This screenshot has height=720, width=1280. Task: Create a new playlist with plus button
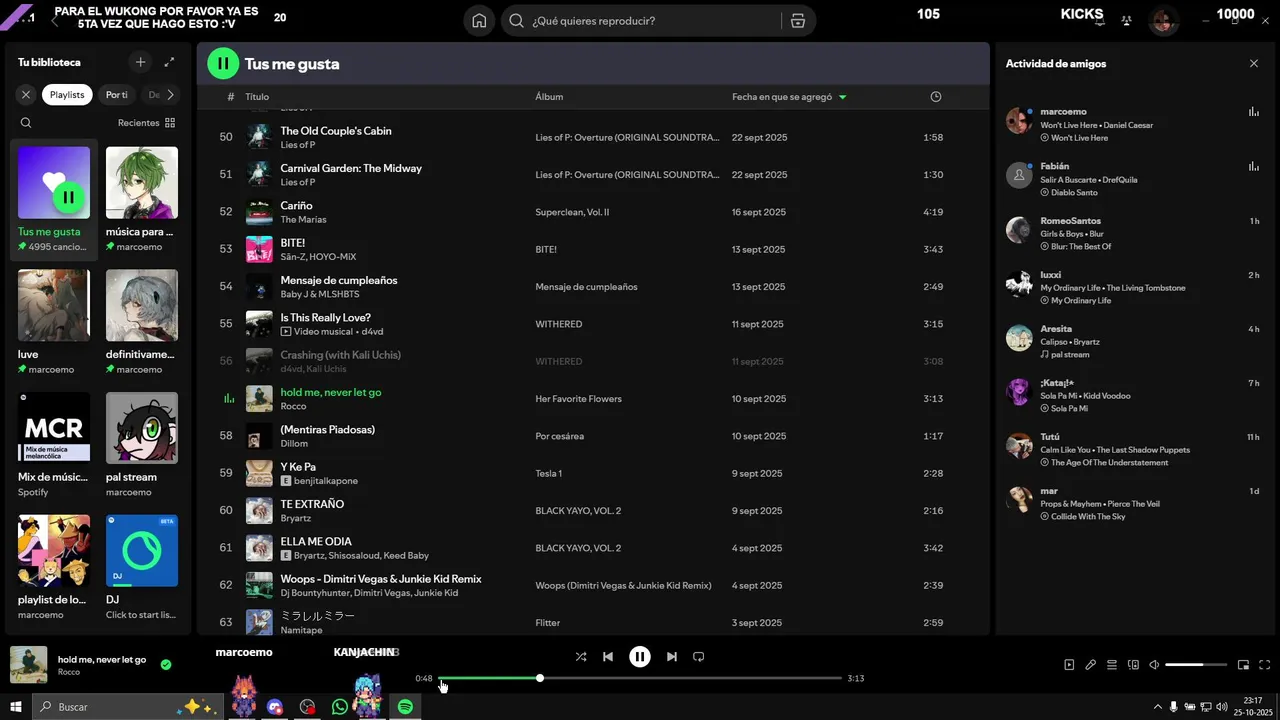tap(140, 62)
